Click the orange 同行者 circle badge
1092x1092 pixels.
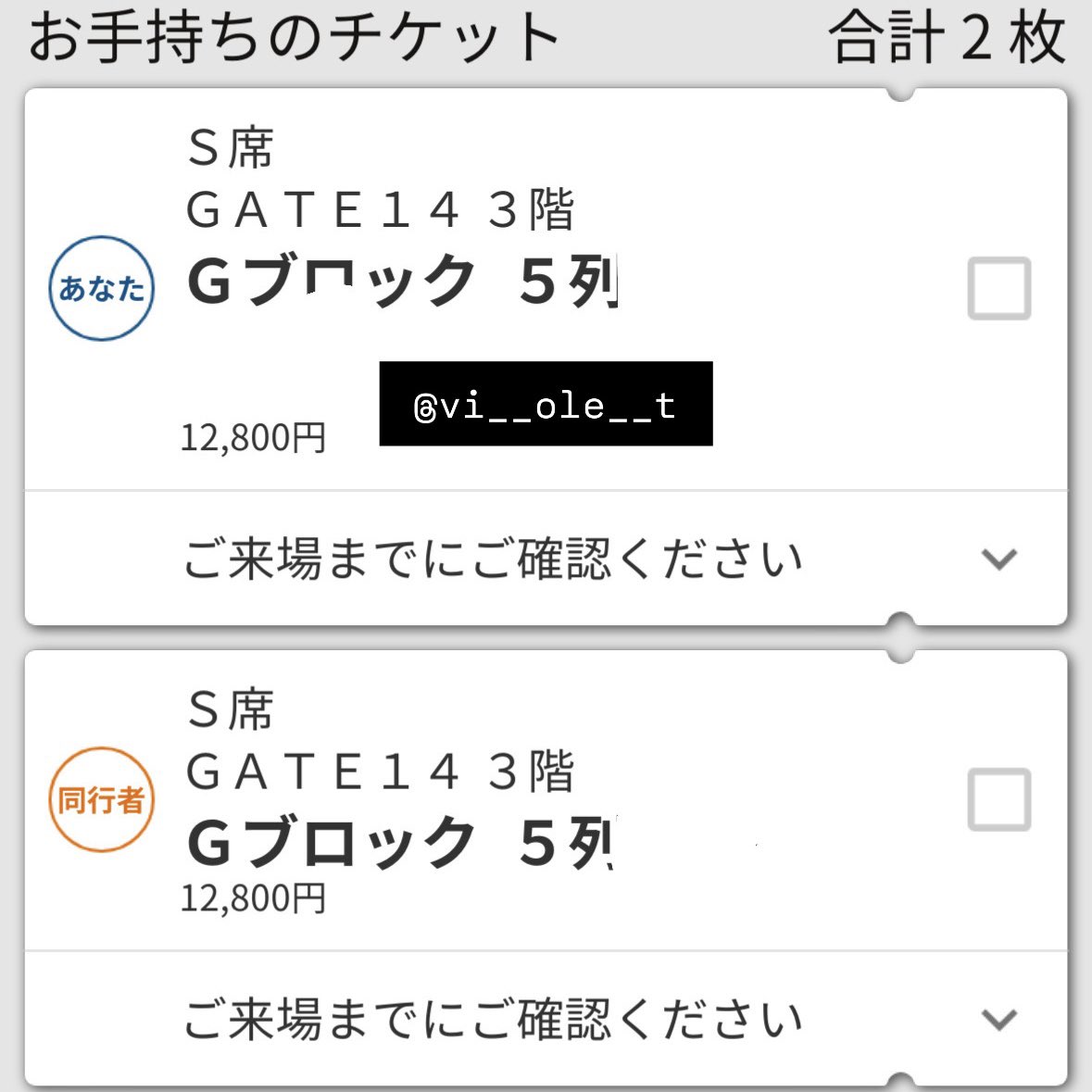[x=102, y=799]
